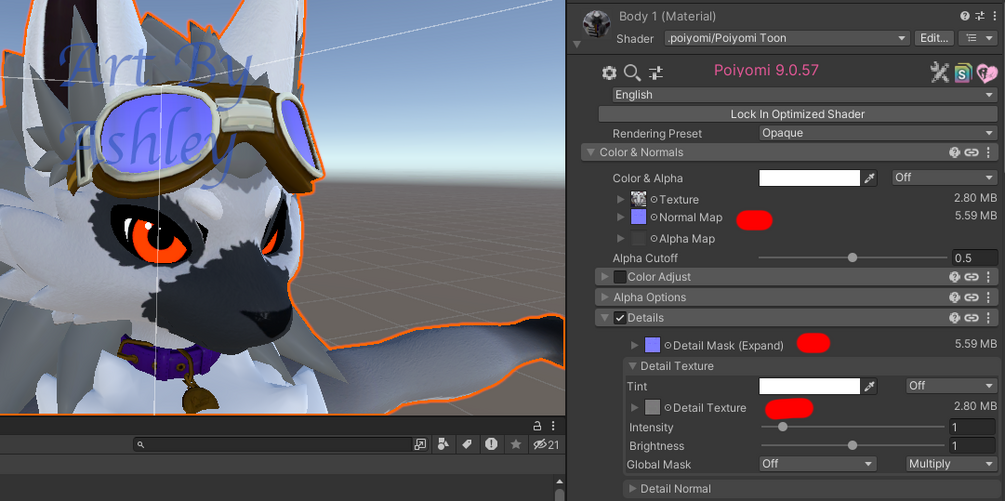Open the Shader dropdown .poiyomi/Poiyomi Toon

[787, 38]
